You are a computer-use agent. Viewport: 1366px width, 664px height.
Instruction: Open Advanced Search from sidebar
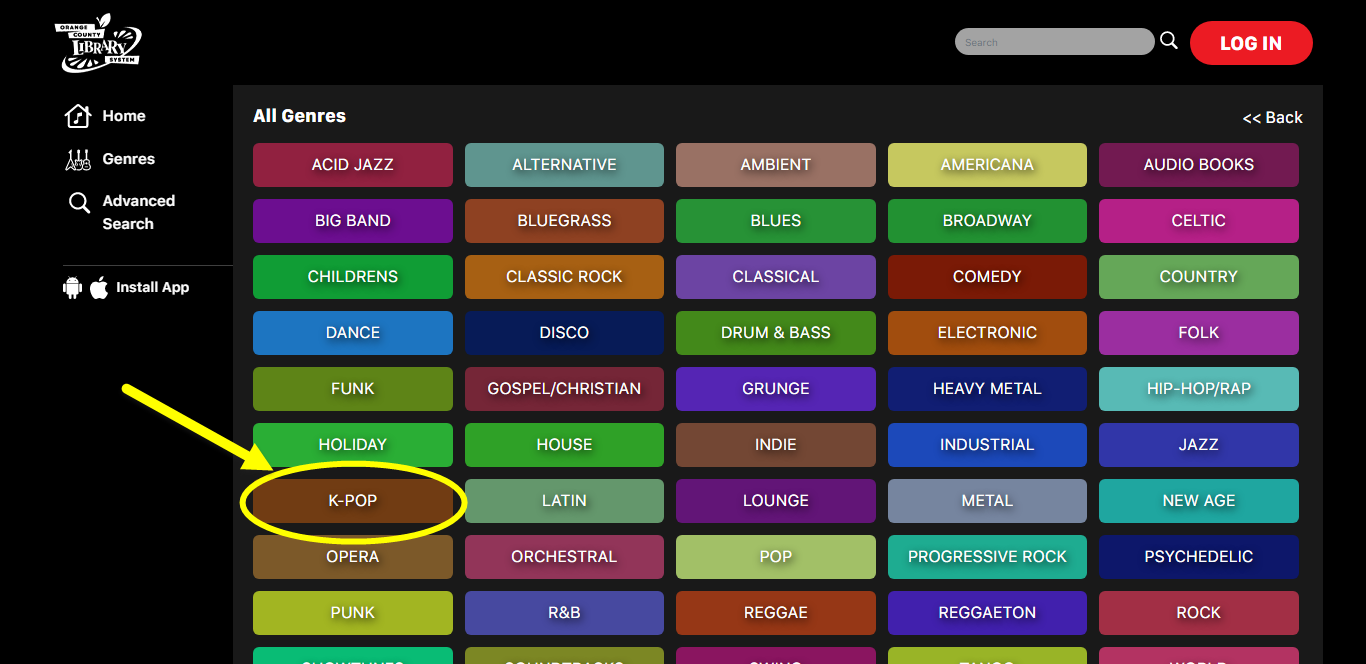pos(138,212)
